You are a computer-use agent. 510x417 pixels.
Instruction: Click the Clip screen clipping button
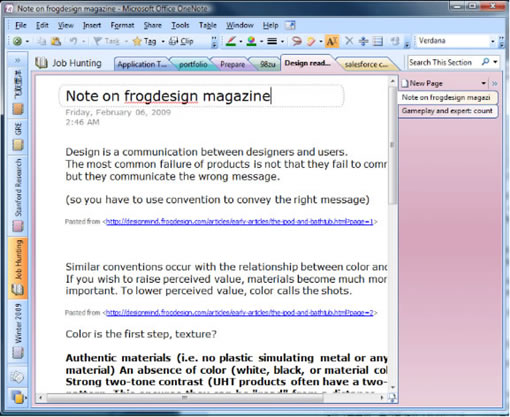[x=181, y=41]
